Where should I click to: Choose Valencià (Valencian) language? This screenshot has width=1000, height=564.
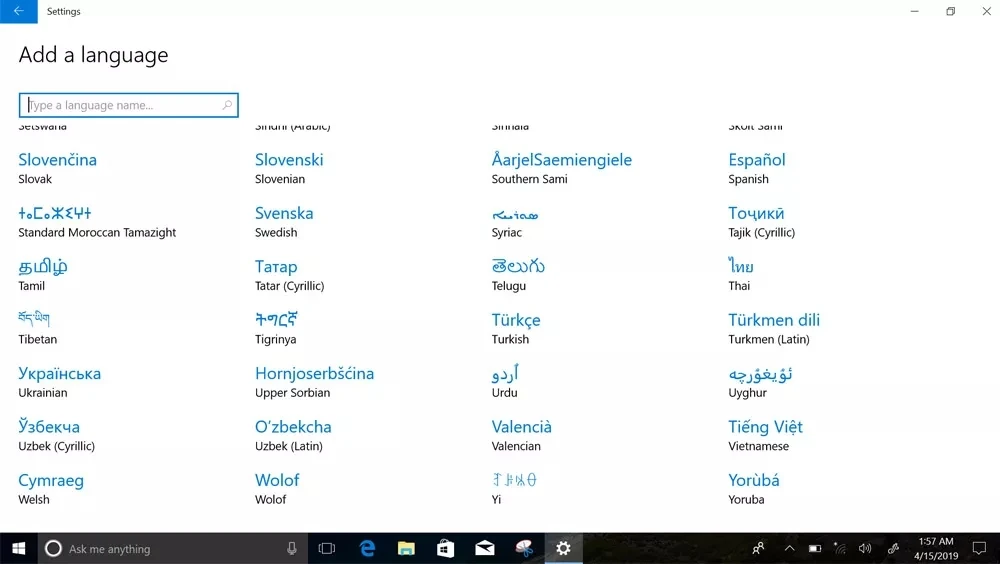click(x=522, y=436)
